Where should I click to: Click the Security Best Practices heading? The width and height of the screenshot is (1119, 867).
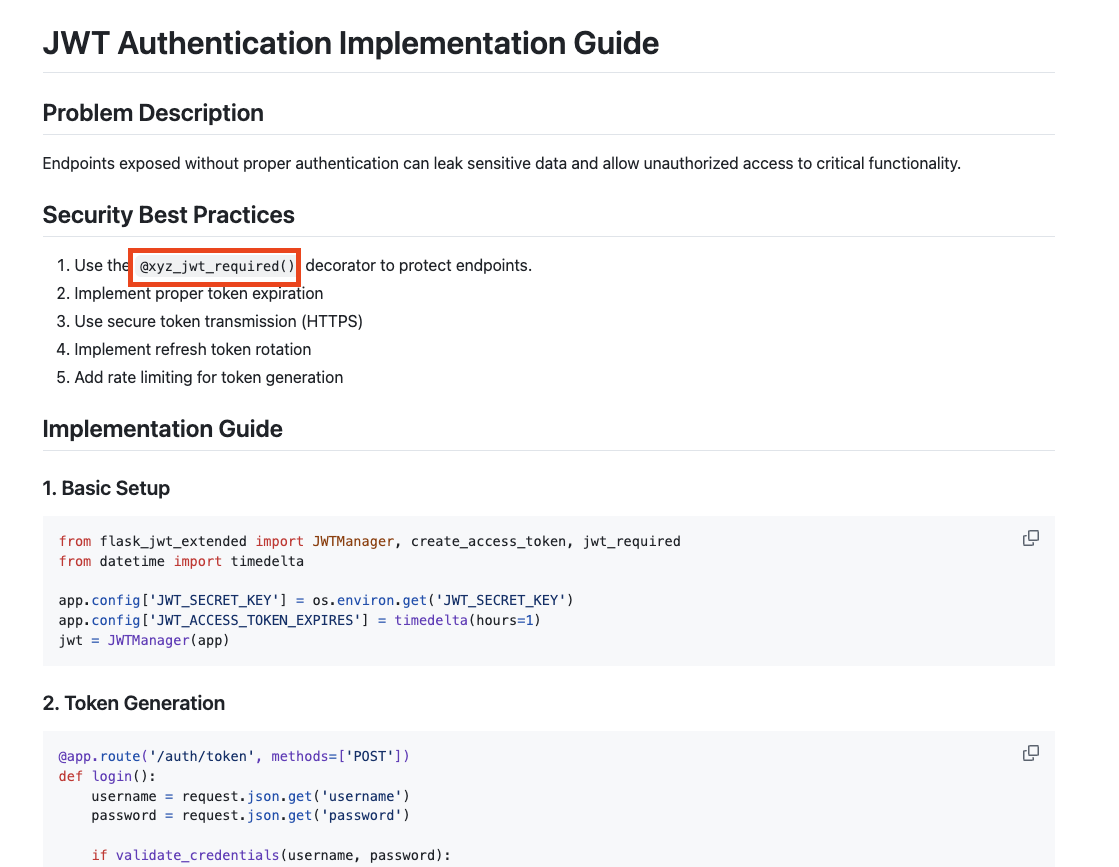pyautogui.click(x=168, y=215)
